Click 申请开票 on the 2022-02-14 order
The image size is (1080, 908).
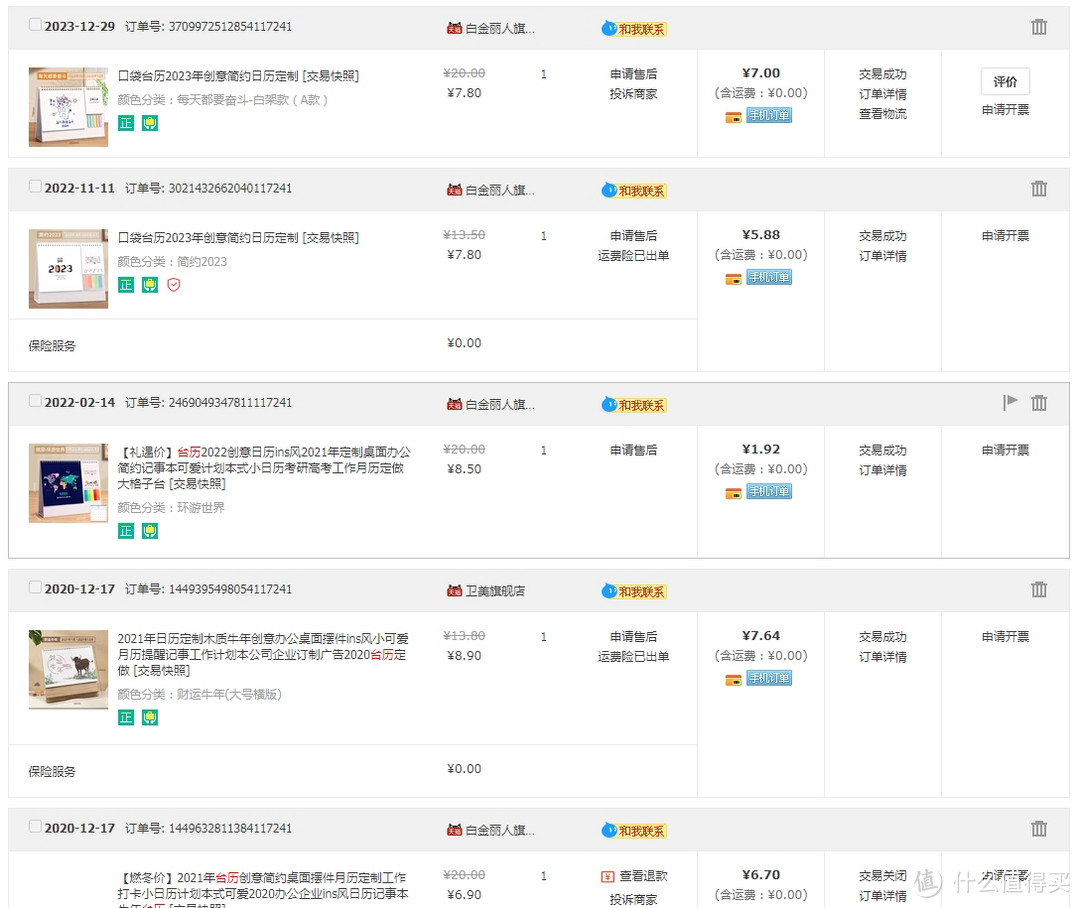tap(1005, 450)
